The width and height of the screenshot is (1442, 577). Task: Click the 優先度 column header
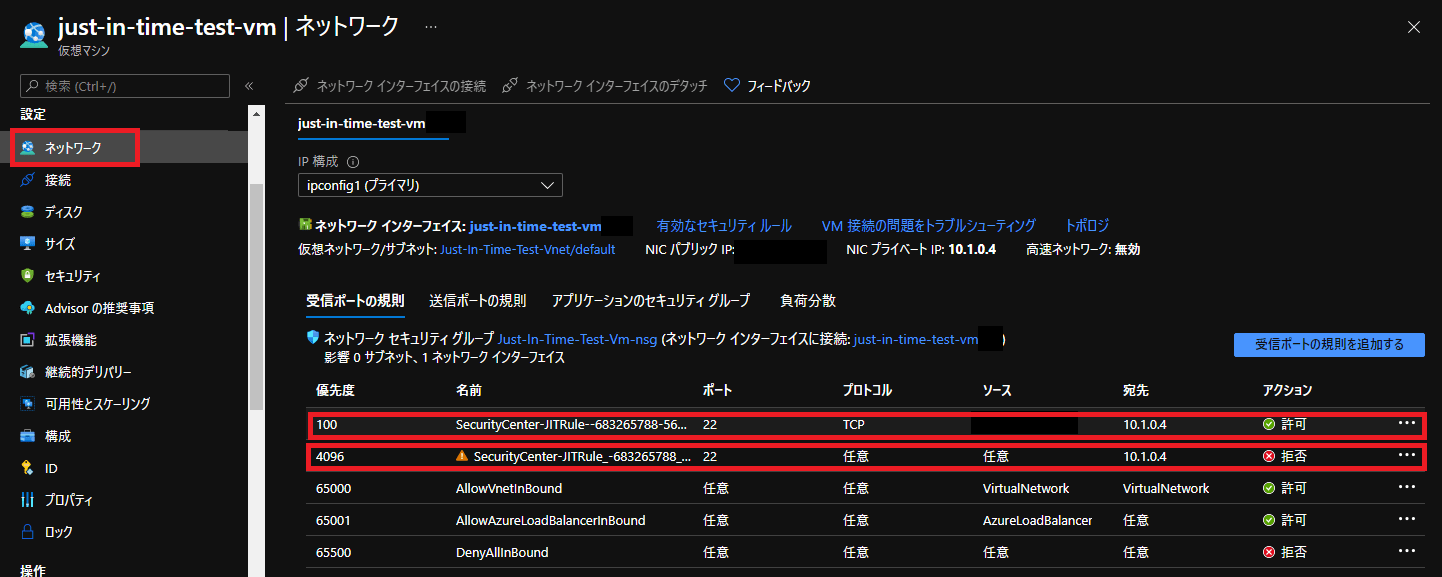(x=335, y=390)
